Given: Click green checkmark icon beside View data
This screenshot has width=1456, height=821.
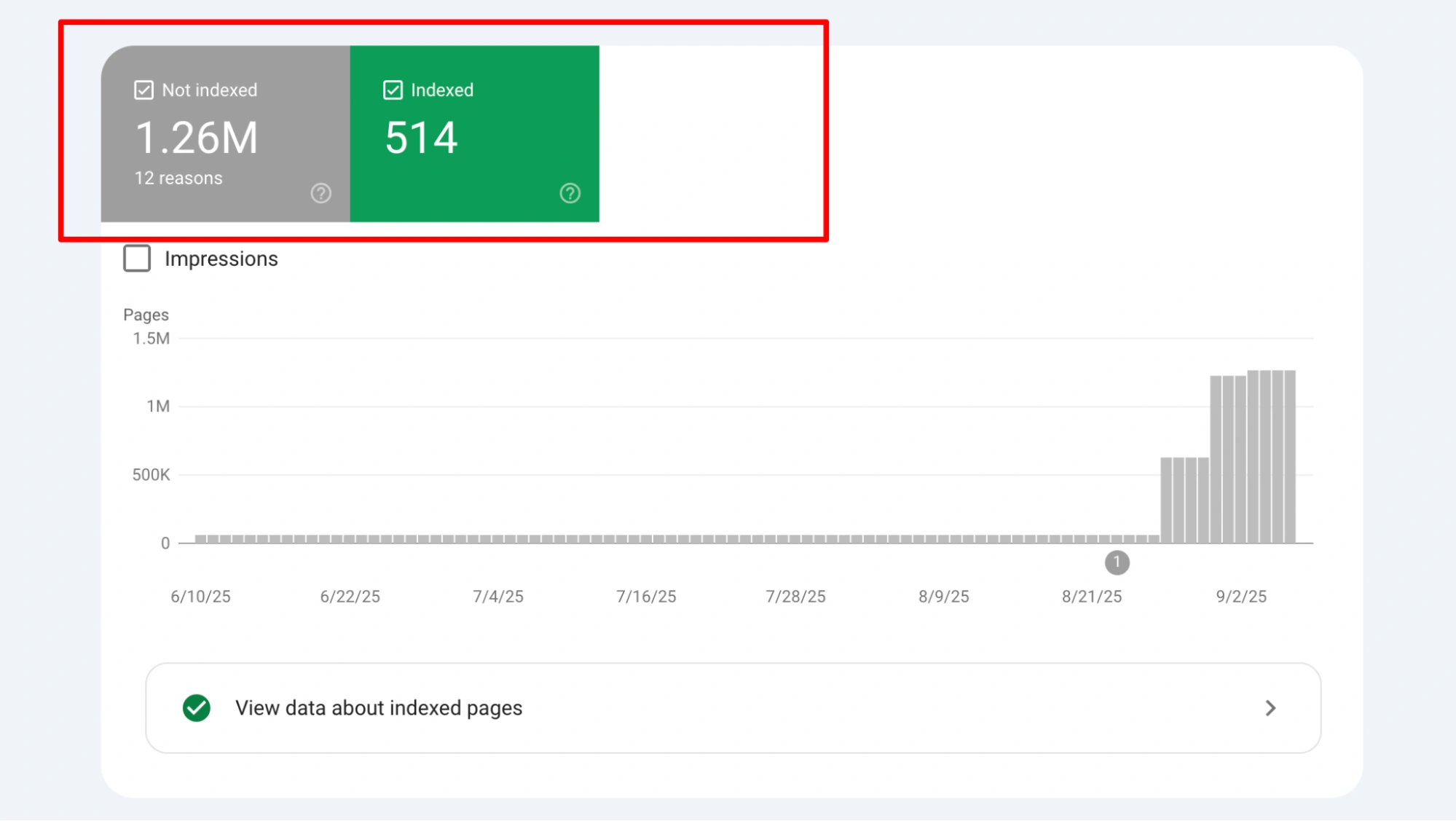Looking at the screenshot, I should [x=197, y=708].
